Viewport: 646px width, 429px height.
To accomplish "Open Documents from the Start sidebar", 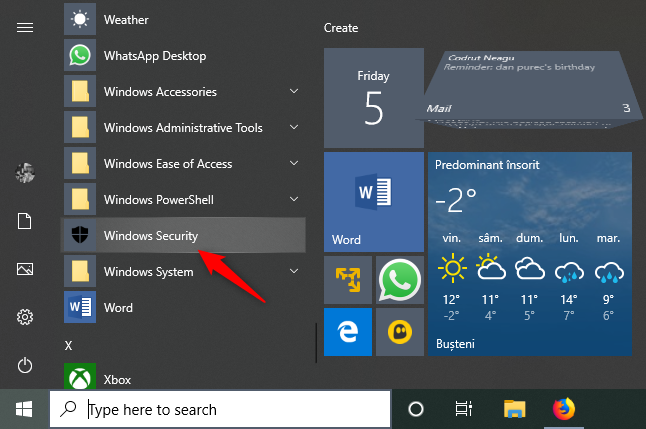I will tap(25, 221).
